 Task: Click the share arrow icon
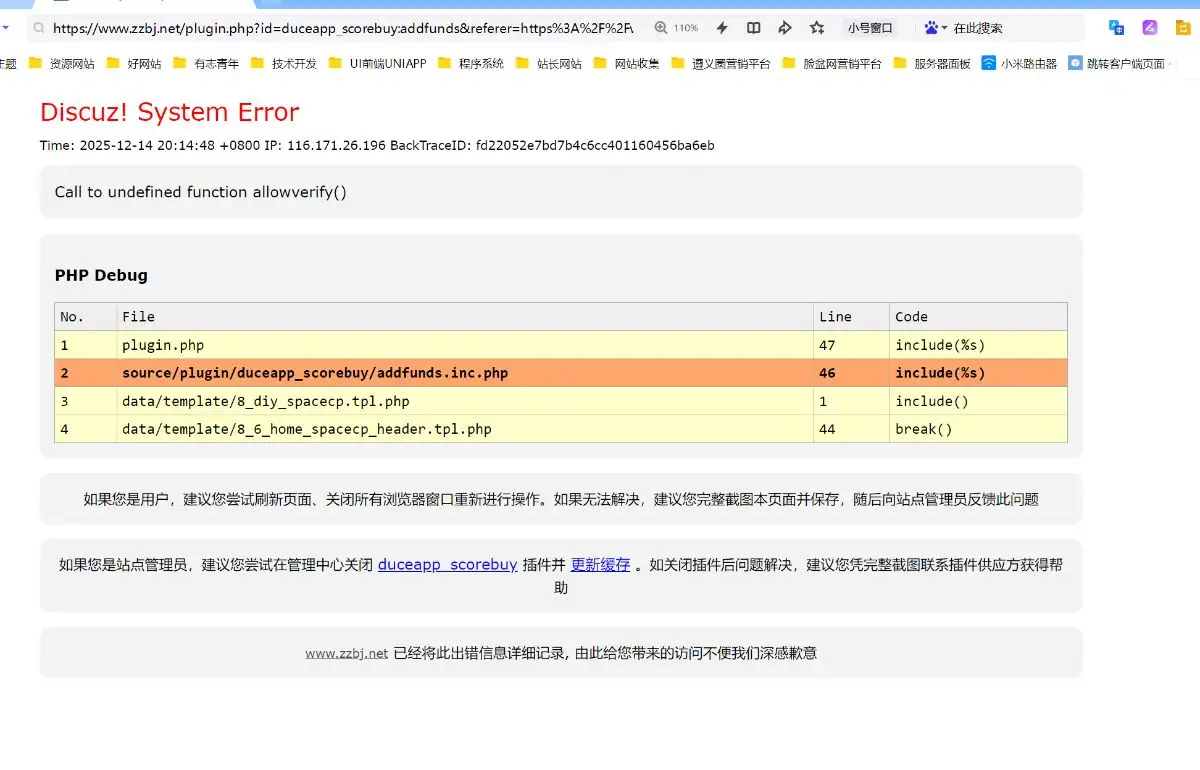(785, 28)
